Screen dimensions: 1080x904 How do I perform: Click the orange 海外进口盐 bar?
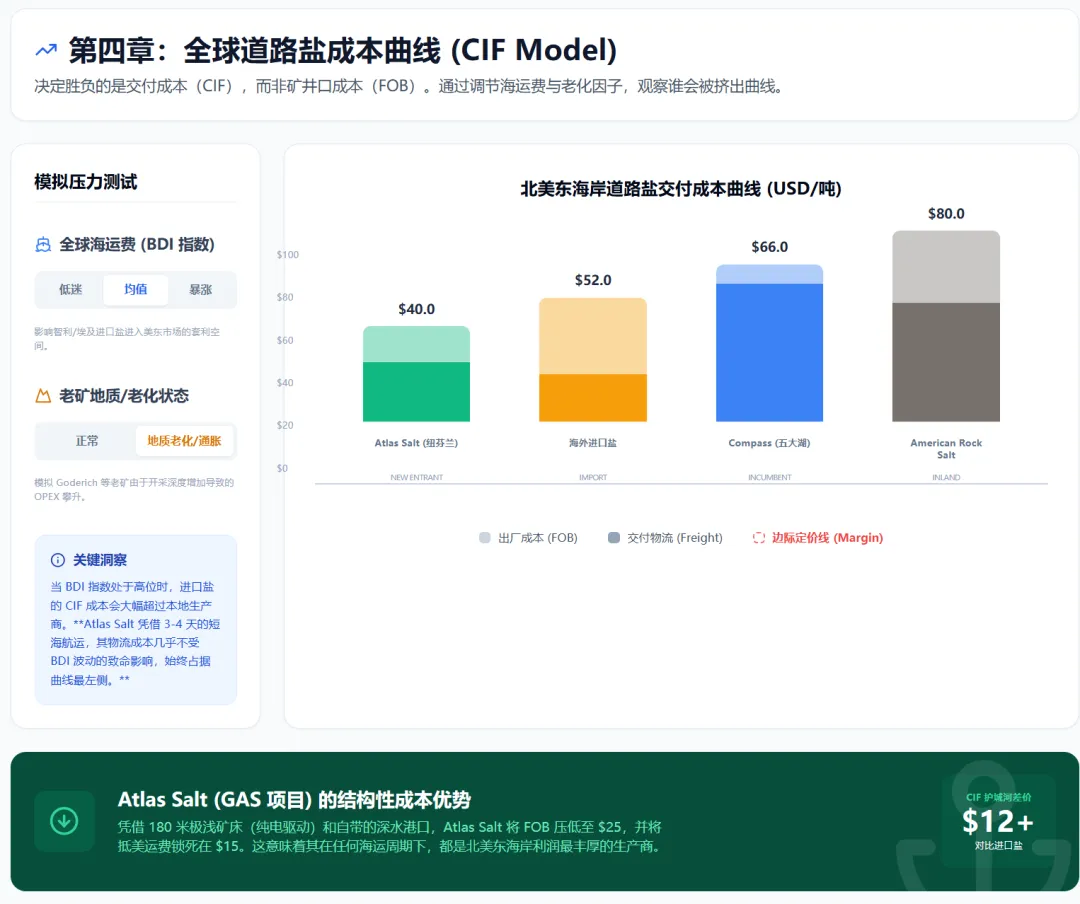593,360
